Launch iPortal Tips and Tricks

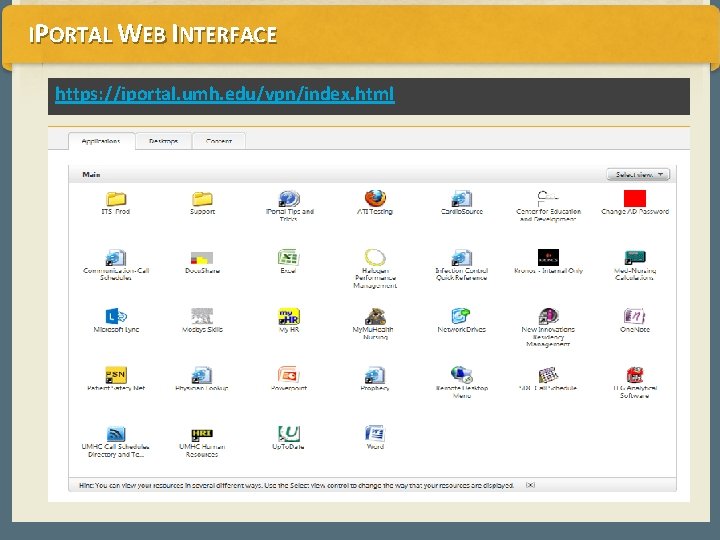(289, 199)
